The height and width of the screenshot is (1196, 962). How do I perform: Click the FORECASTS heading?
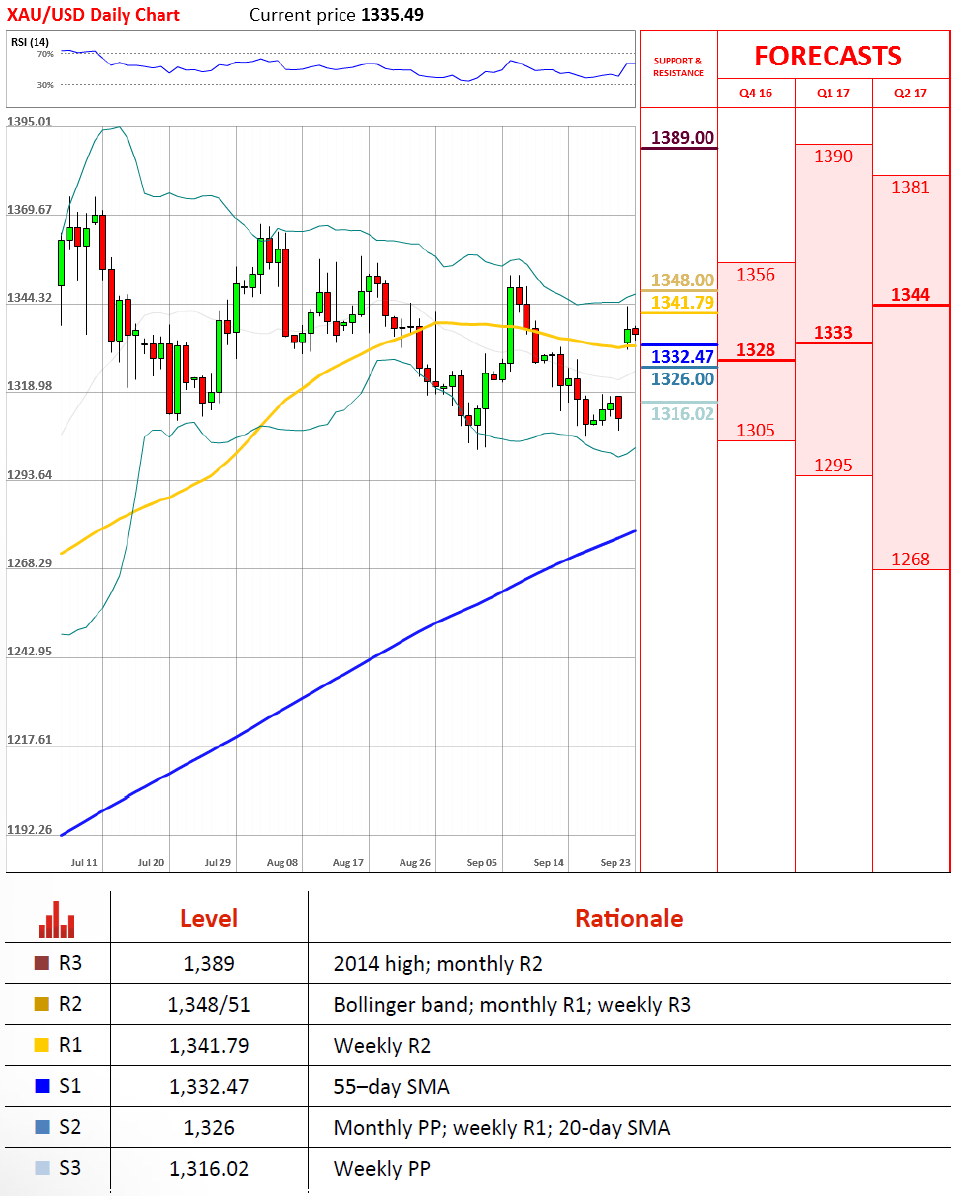pos(828,56)
